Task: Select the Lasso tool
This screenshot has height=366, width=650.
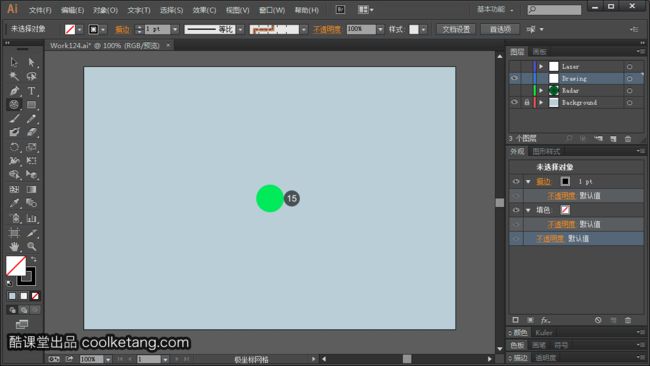Action: tap(31, 76)
